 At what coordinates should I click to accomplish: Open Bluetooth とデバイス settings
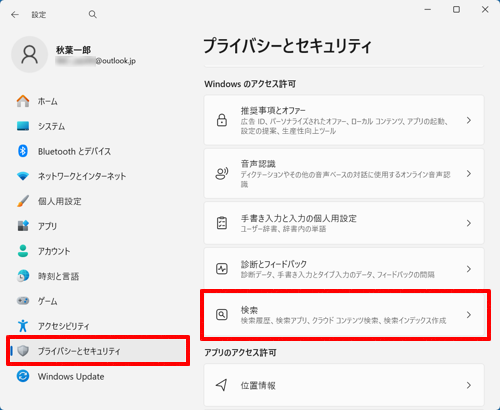click(74, 151)
